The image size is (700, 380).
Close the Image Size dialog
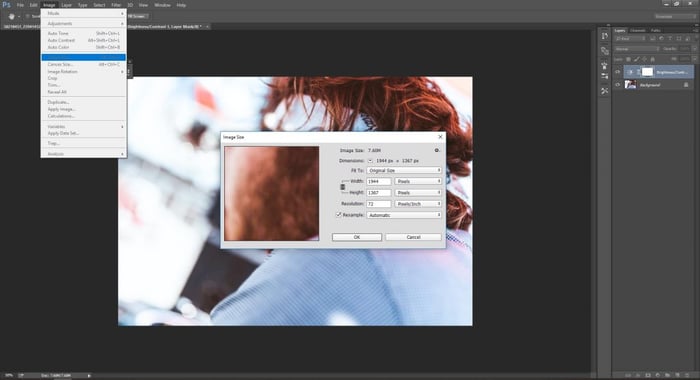(440, 137)
